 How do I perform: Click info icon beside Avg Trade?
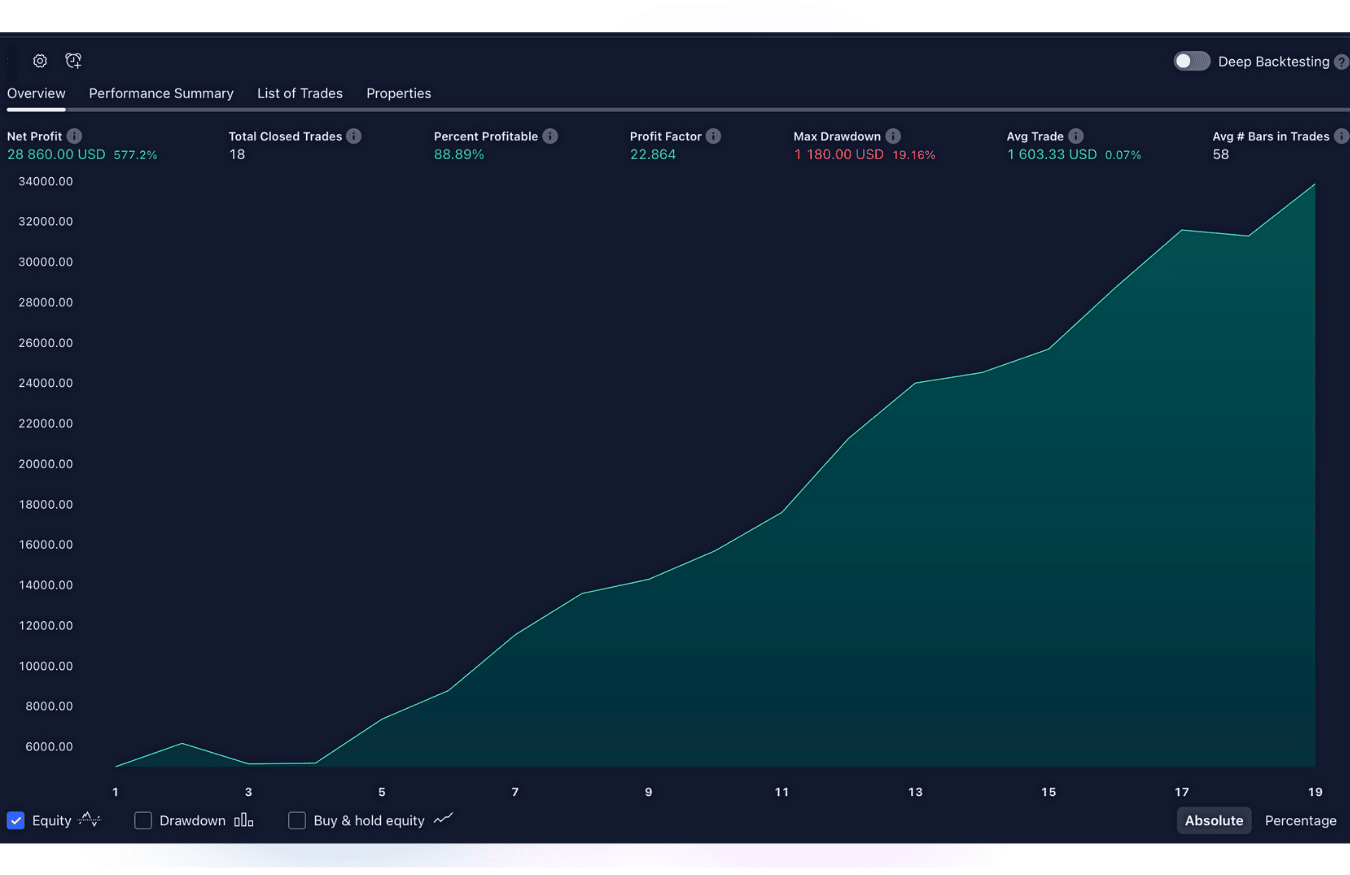[x=1075, y=136]
